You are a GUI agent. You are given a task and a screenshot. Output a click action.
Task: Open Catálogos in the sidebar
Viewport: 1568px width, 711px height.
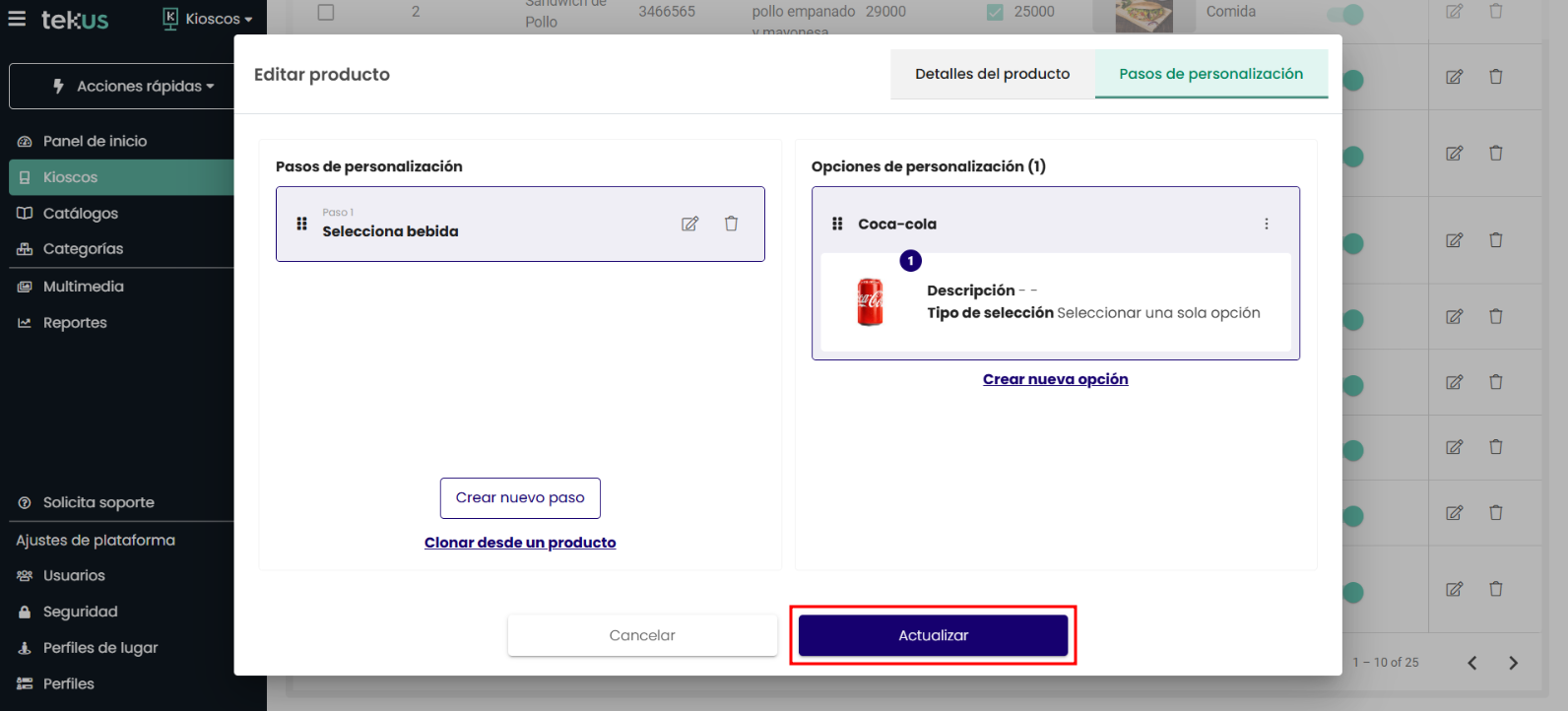pyautogui.click(x=81, y=214)
